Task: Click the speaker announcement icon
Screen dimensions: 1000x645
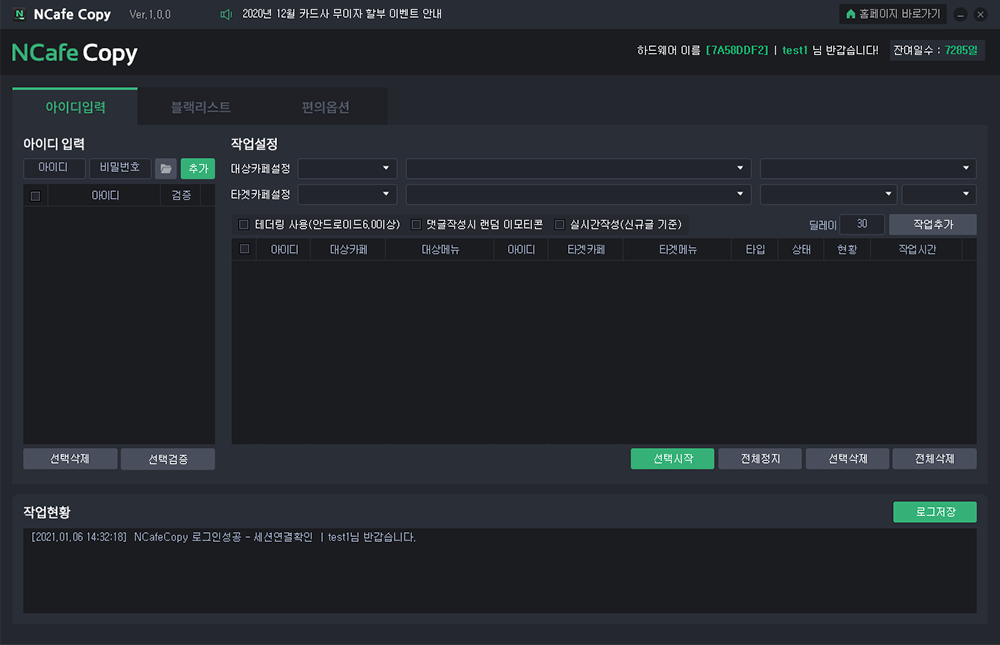Action: coord(226,14)
